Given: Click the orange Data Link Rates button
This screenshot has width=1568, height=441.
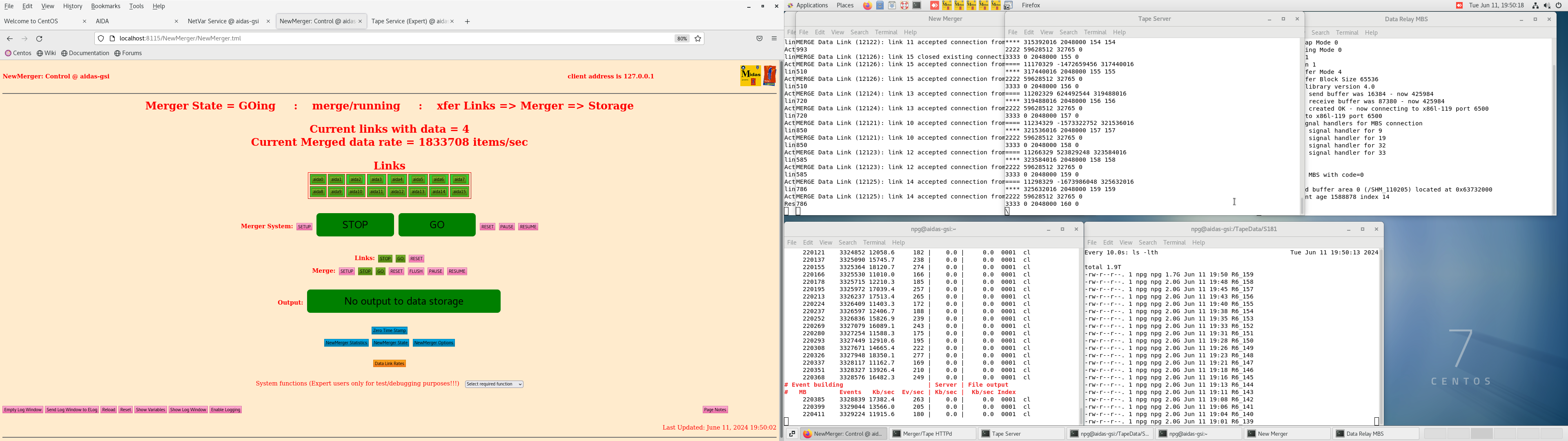Looking at the screenshot, I should coord(390,364).
